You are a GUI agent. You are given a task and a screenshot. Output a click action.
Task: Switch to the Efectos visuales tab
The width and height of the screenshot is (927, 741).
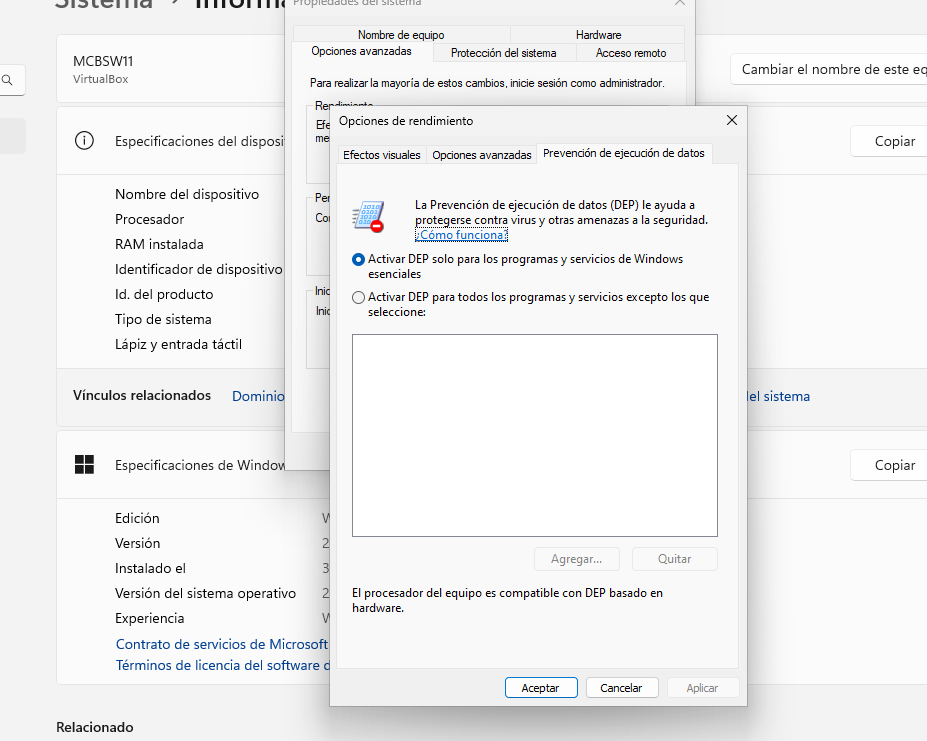(381, 155)
